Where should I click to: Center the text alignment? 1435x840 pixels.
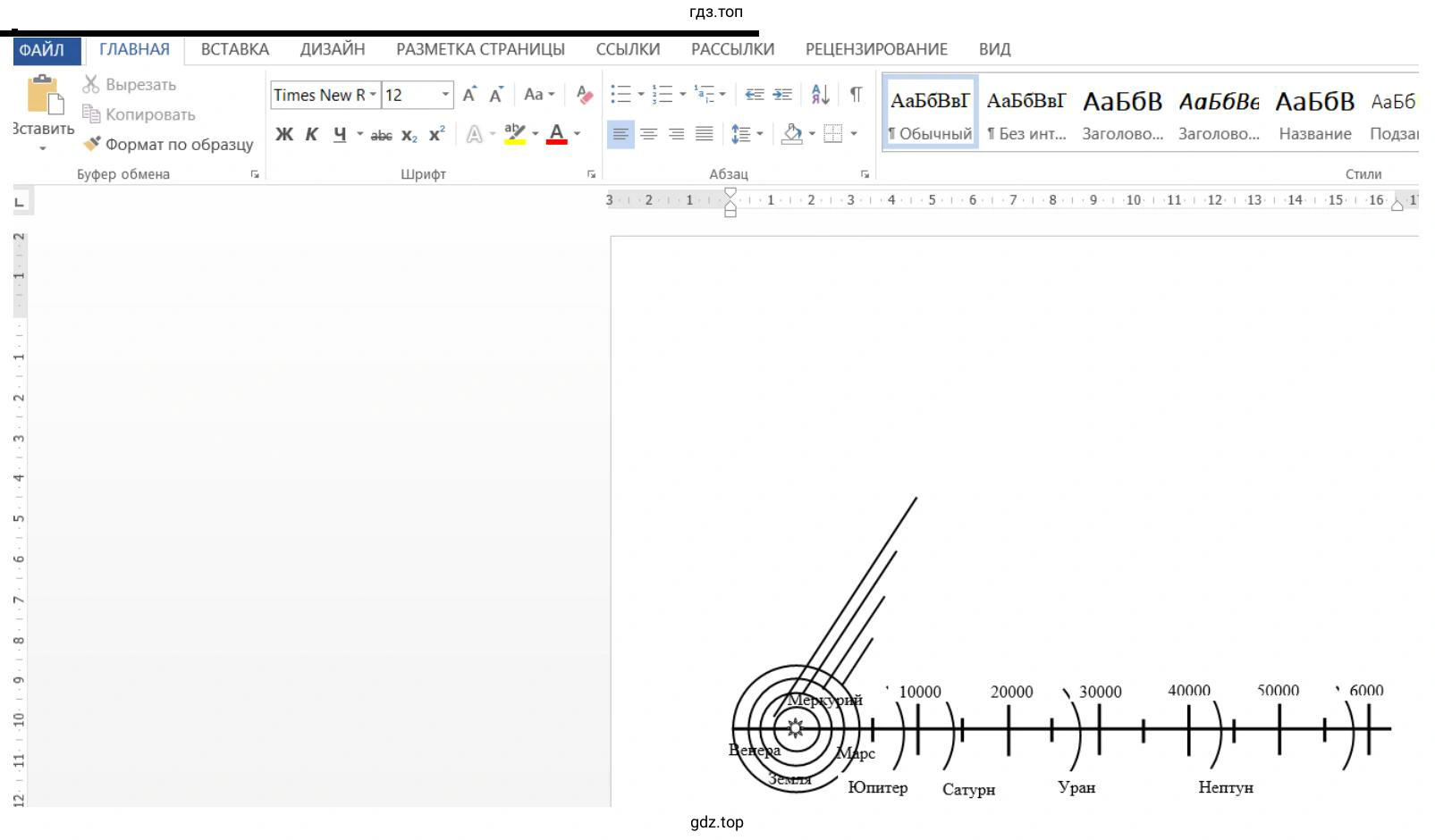[649, 134]
